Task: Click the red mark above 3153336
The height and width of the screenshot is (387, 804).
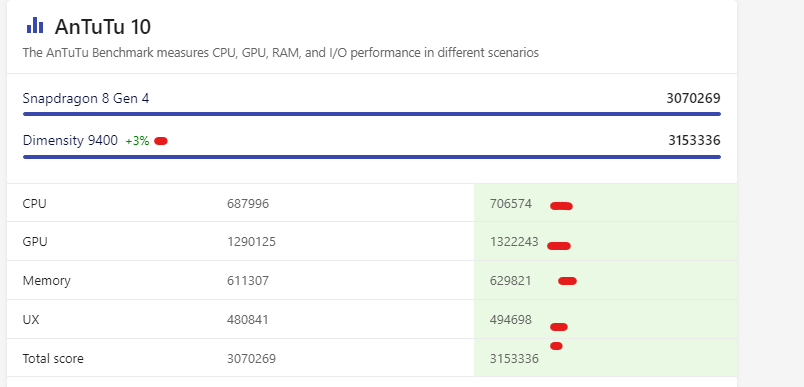Action: click(556, 346)
